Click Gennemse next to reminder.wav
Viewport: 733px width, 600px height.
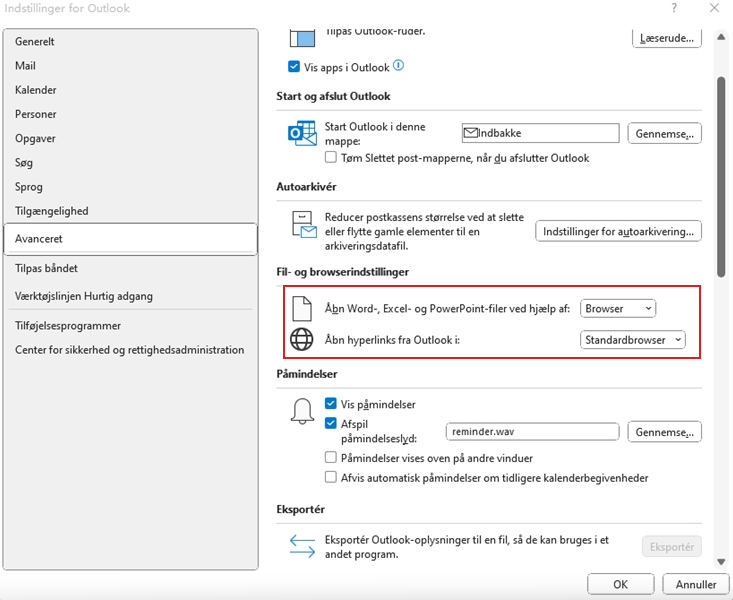point(664,432)
